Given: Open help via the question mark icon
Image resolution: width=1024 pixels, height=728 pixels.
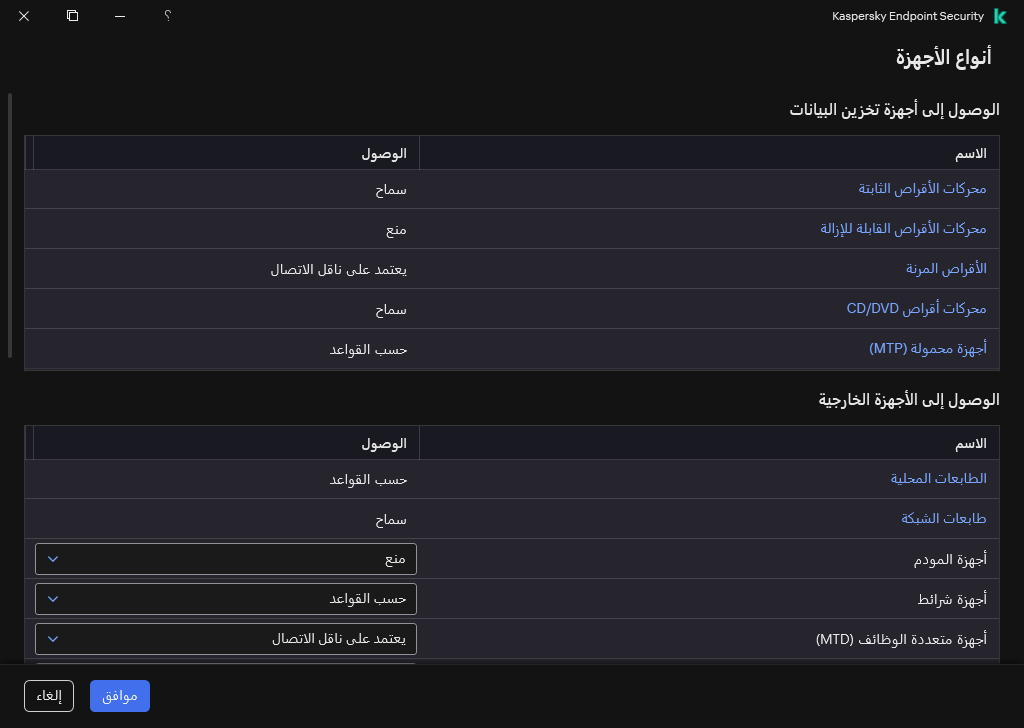Looking at the screenshot, I should 167,16.
